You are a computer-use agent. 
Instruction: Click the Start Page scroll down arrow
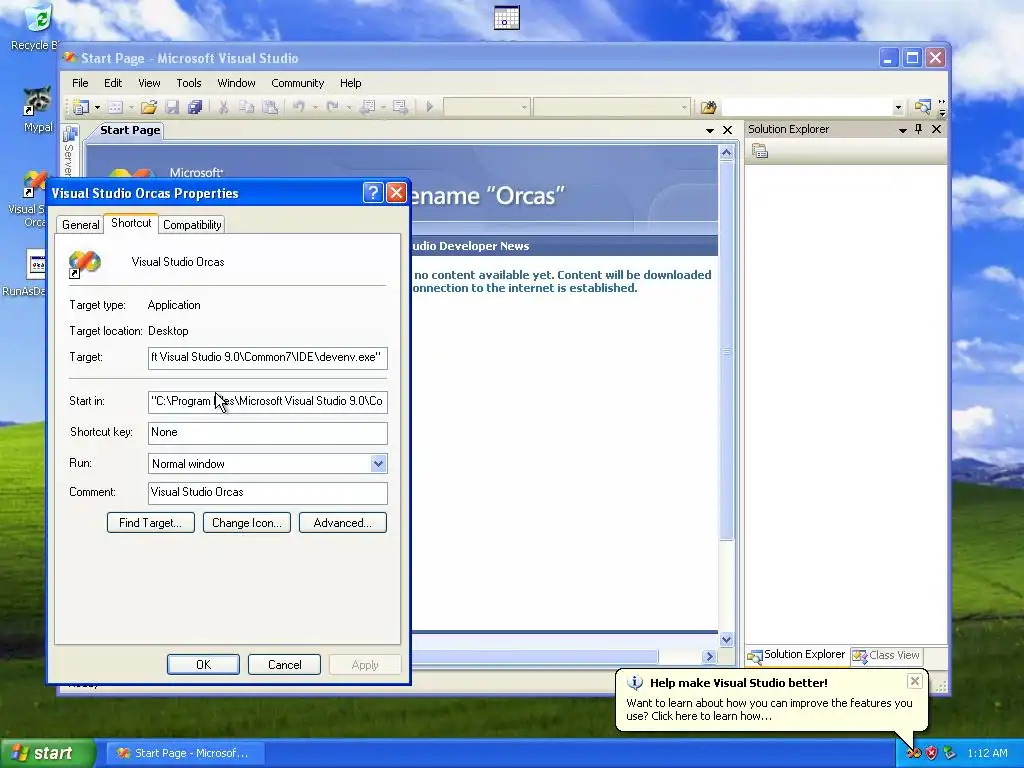pyautogui.click(x=726, y=639)
